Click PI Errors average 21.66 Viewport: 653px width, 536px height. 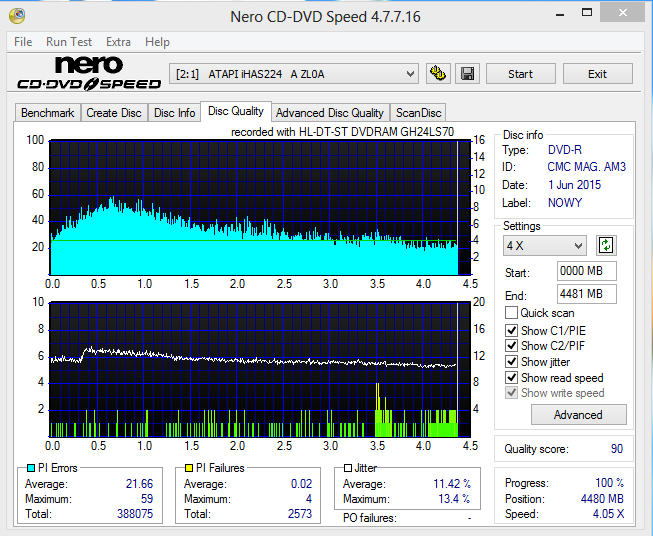(x=140, y=484)
